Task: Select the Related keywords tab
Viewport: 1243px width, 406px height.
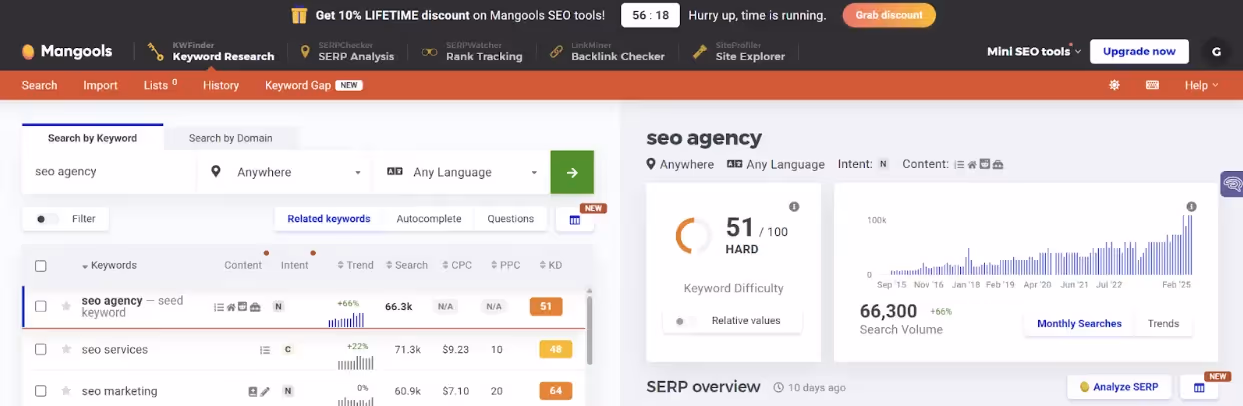Action: pyautogui.click(x=329, y=219)
